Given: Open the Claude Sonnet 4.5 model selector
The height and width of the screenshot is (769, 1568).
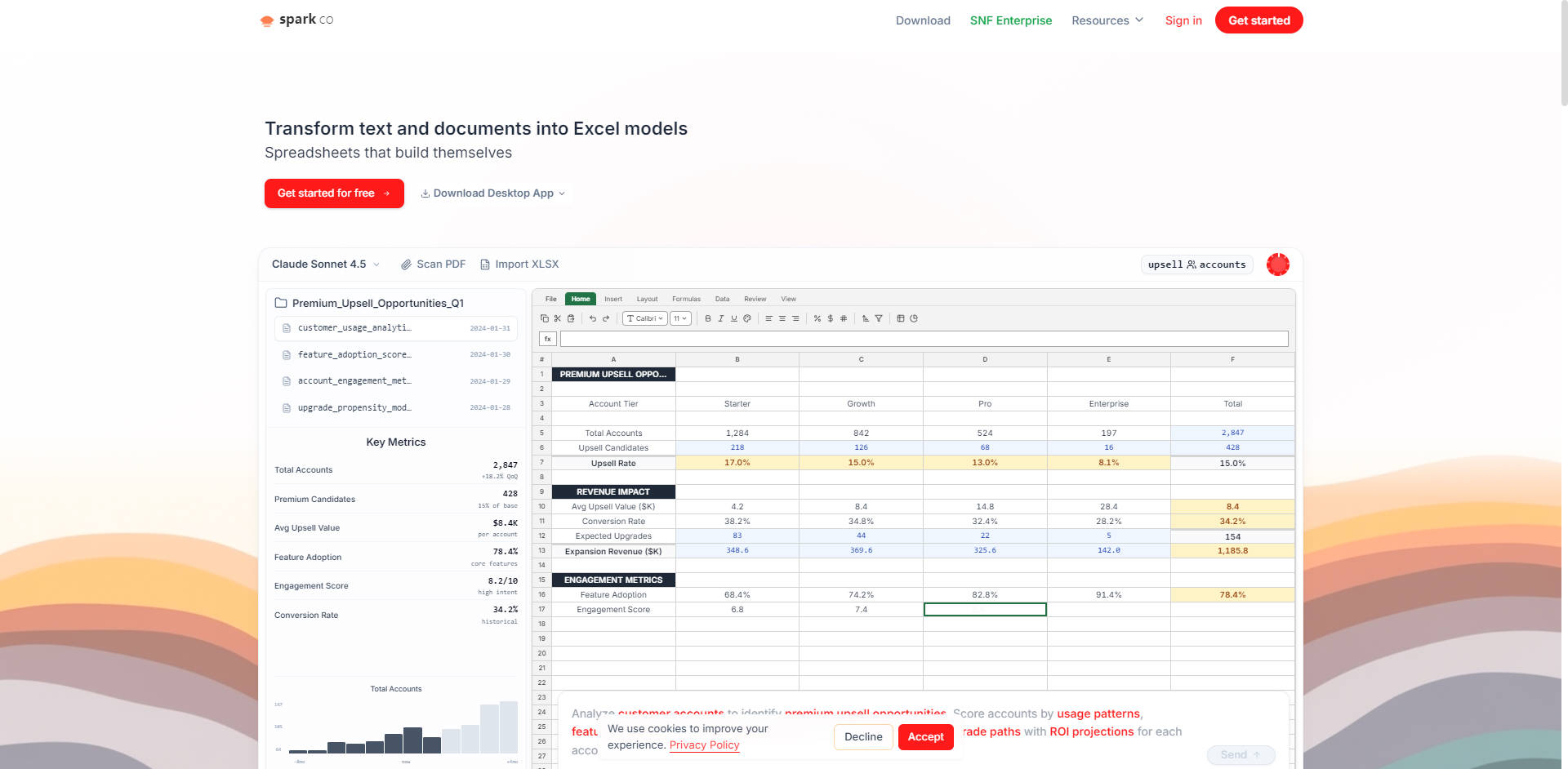Looking at the screenshot, I should point(325,264).
